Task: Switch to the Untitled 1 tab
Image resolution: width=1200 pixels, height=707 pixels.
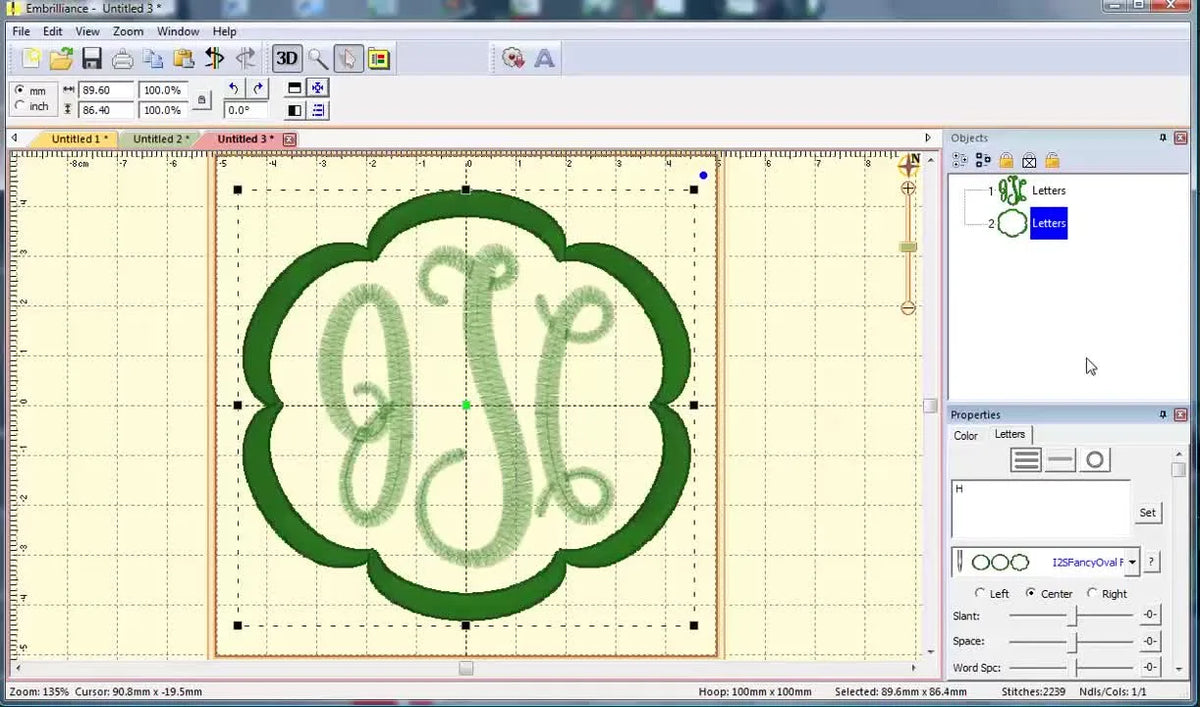Action: [x=79, y=139]
